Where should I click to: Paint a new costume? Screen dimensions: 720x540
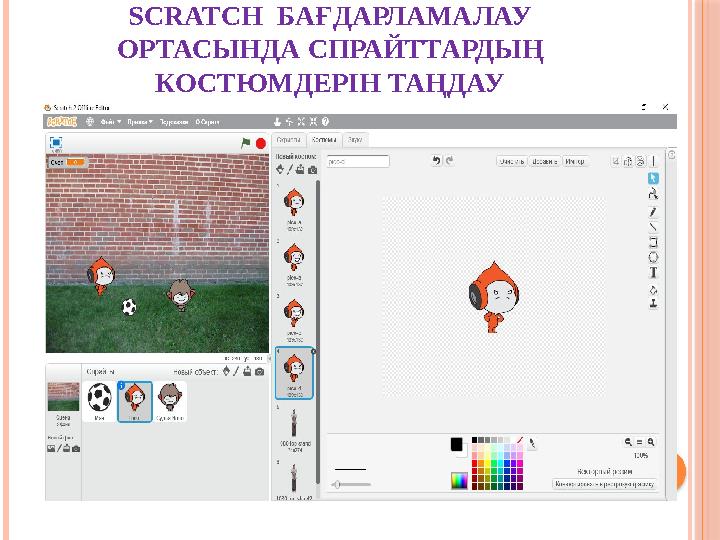(x=290, y=169)
